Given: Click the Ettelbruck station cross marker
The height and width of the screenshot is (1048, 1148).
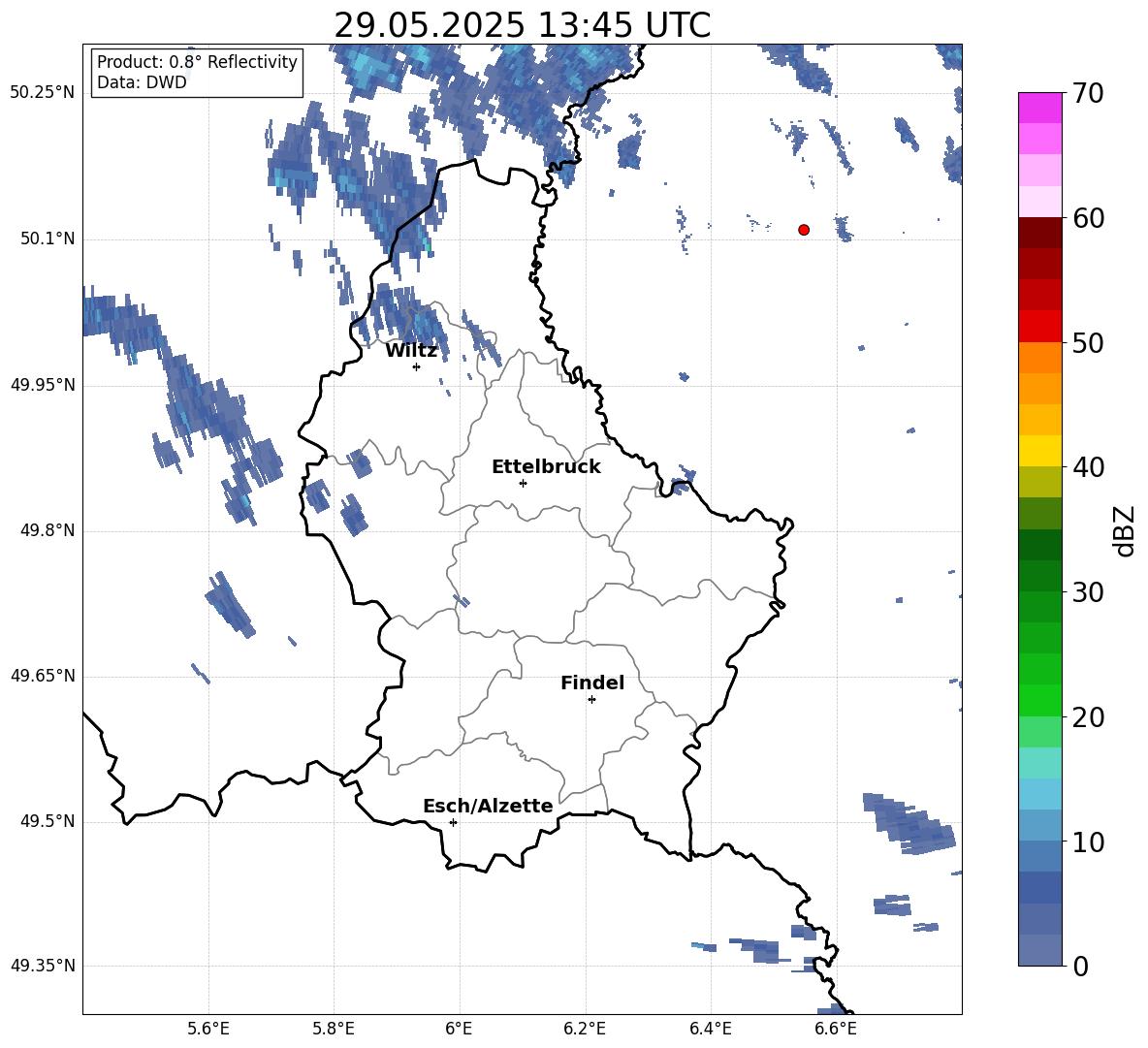Looking at the screenshot, I should click(523, 483).
